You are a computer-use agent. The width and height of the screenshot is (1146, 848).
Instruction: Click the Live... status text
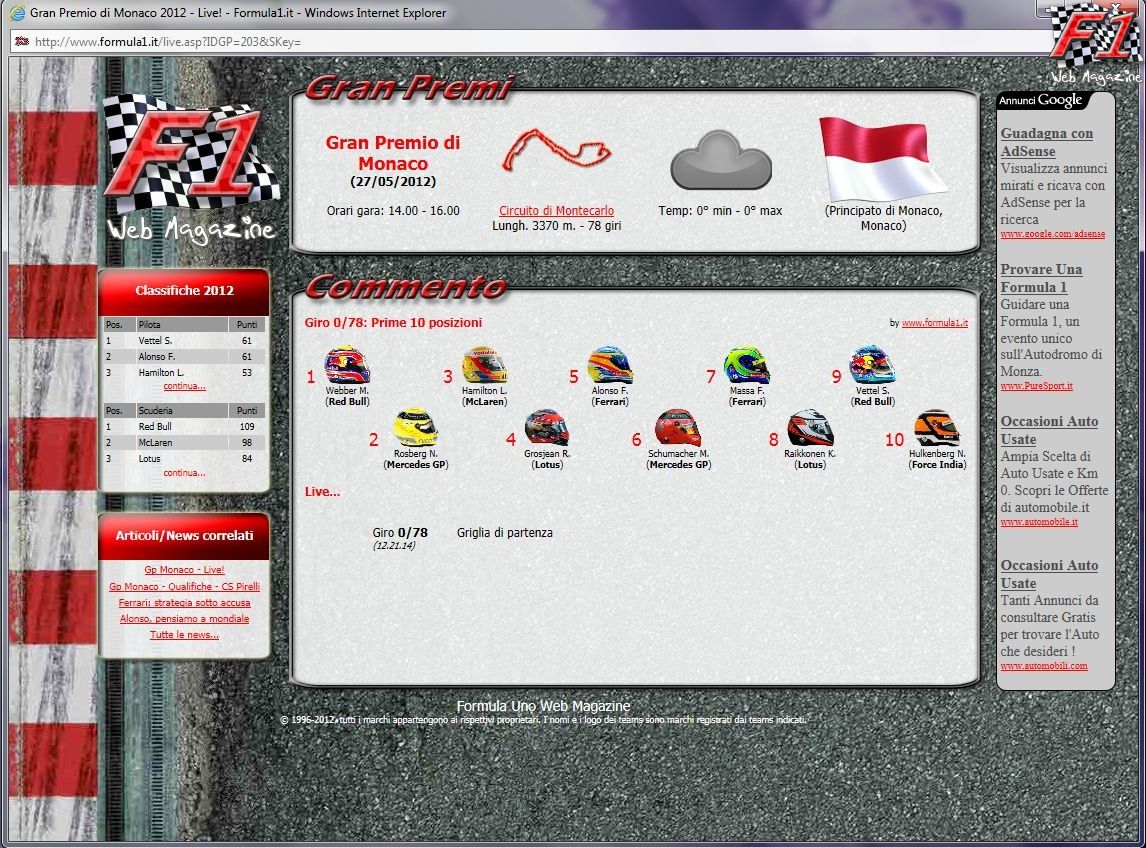(x=322, y=491)
